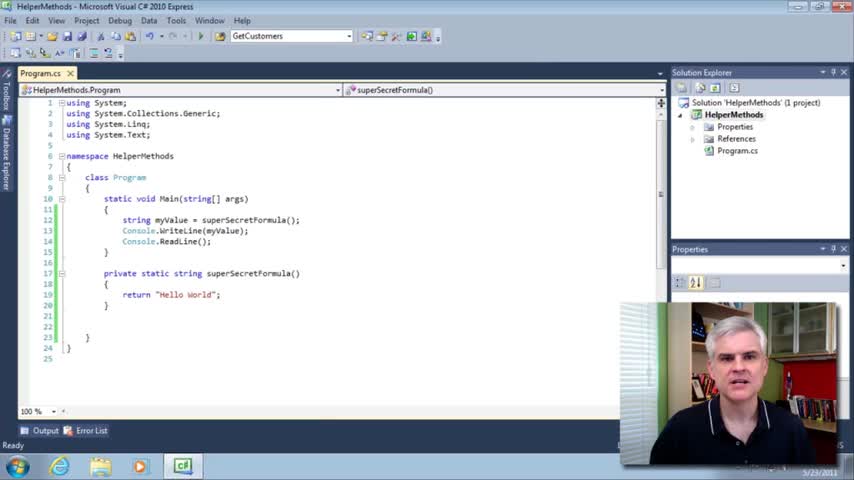854x480 pixels.
Task: Collapse the Main method code block
Action: coord(62,199)
